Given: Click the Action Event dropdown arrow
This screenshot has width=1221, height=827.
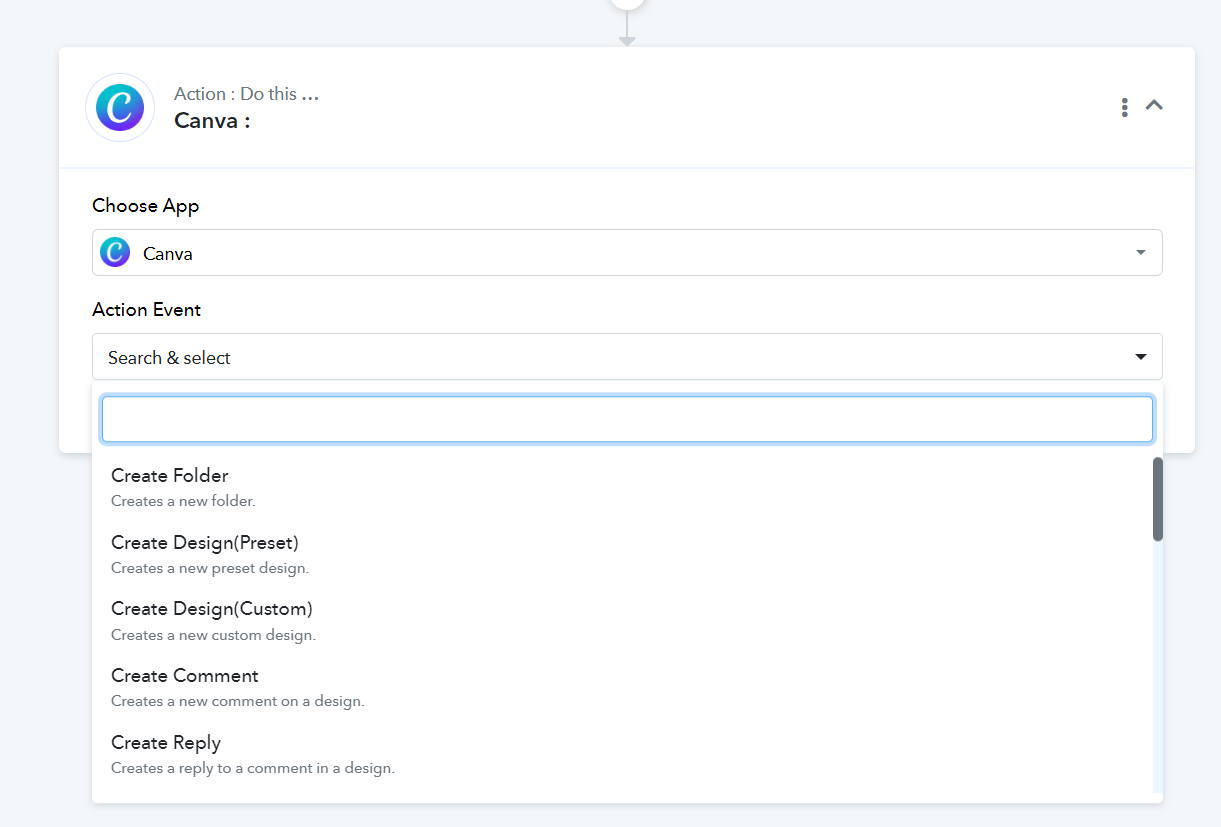Looking at the screenshot, I should tap(1141, 357).
